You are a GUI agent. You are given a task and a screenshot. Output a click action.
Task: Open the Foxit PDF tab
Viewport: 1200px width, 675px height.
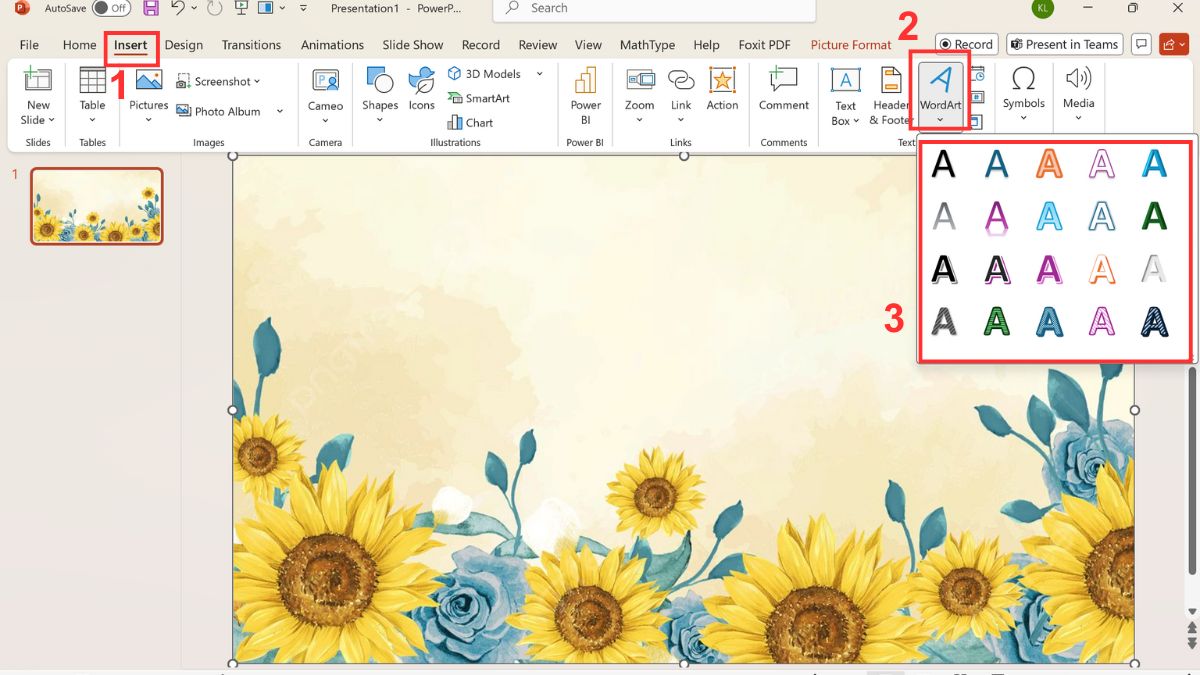click(764, 45)
